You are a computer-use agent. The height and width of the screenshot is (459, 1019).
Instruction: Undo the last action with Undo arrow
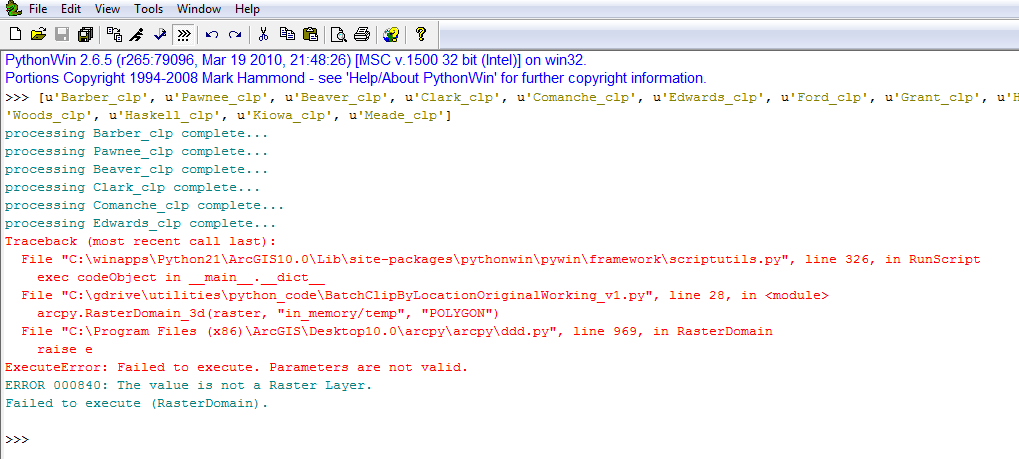point(212,34)
